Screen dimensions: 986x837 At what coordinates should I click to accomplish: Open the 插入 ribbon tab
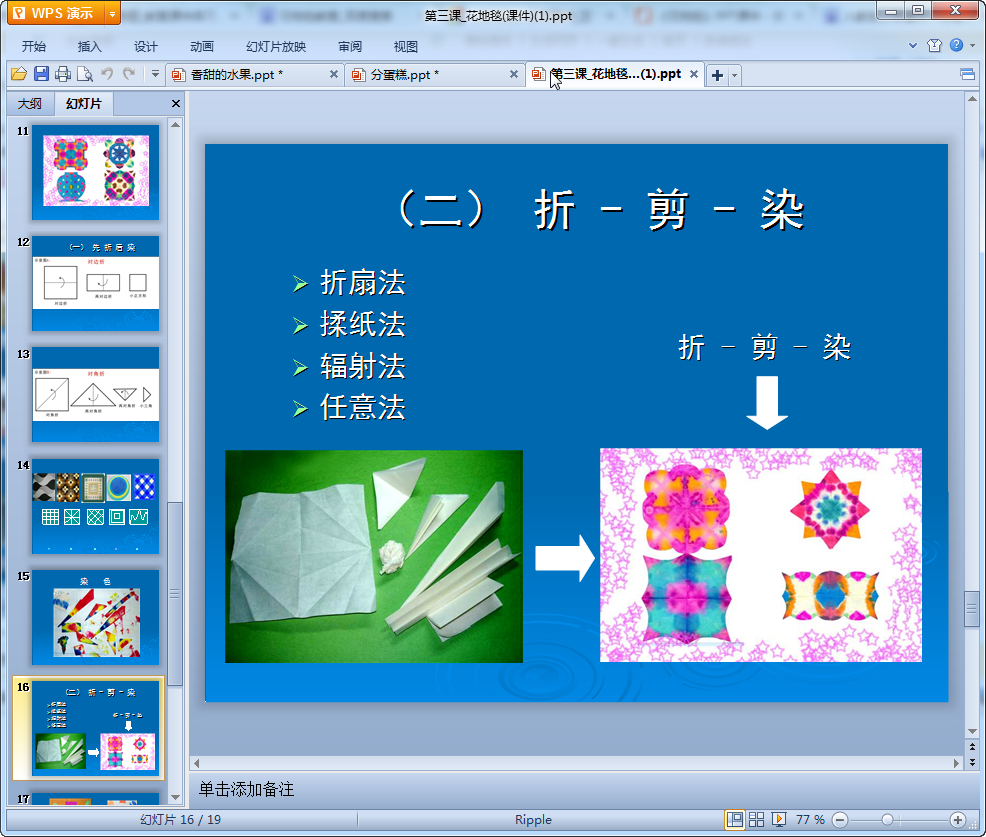(x=89, y=47)
